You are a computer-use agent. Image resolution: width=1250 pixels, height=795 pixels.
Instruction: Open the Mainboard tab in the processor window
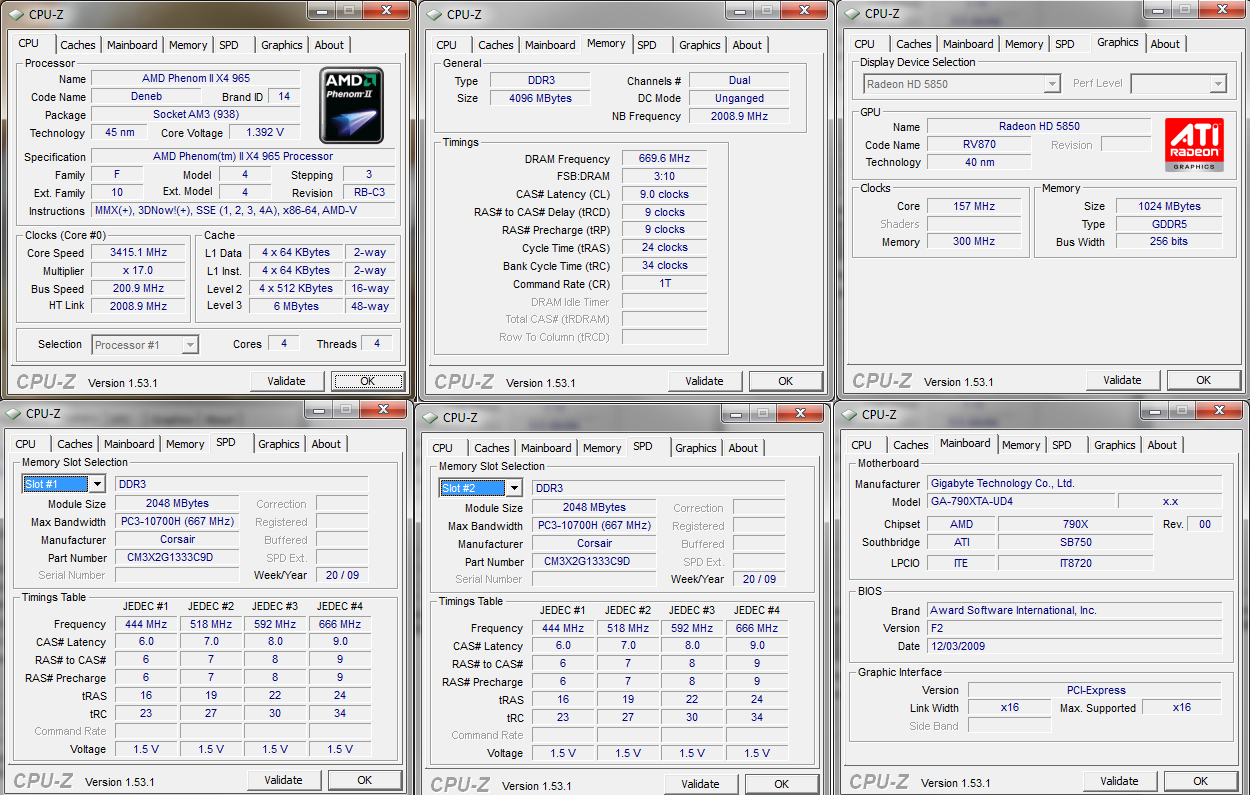point(132,45)
